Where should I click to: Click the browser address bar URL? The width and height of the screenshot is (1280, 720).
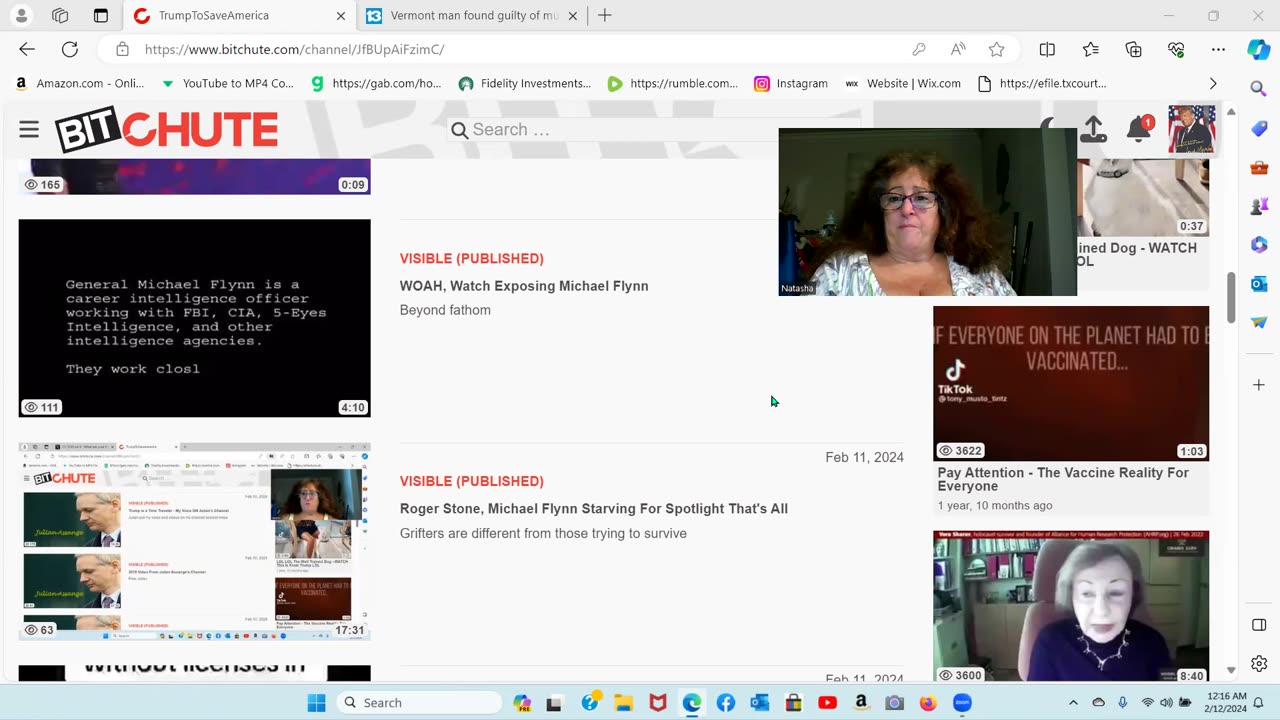294,49
